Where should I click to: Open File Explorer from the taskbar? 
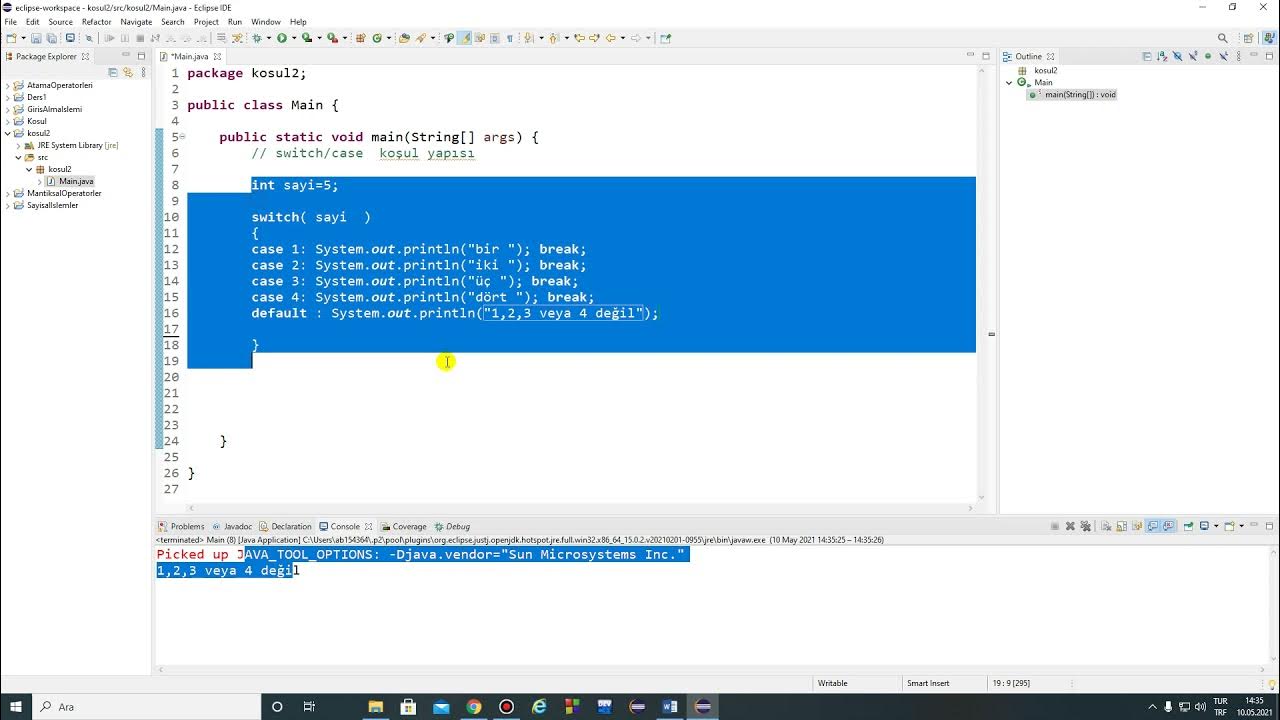tap(376, 706)
